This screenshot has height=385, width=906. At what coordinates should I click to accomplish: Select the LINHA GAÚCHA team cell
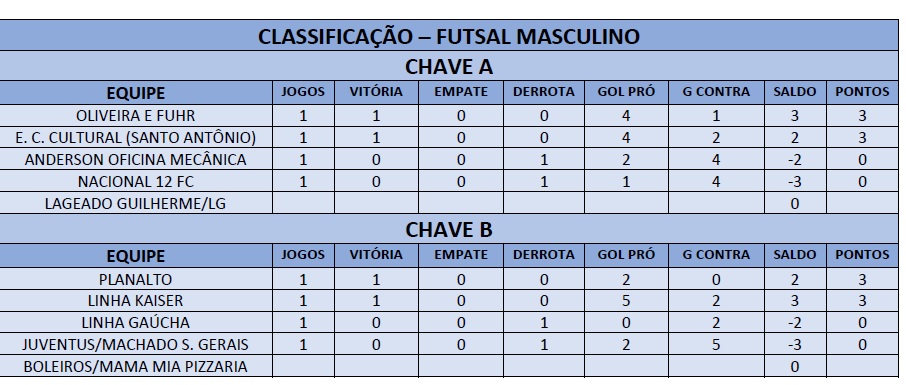[x=136, y=323]
